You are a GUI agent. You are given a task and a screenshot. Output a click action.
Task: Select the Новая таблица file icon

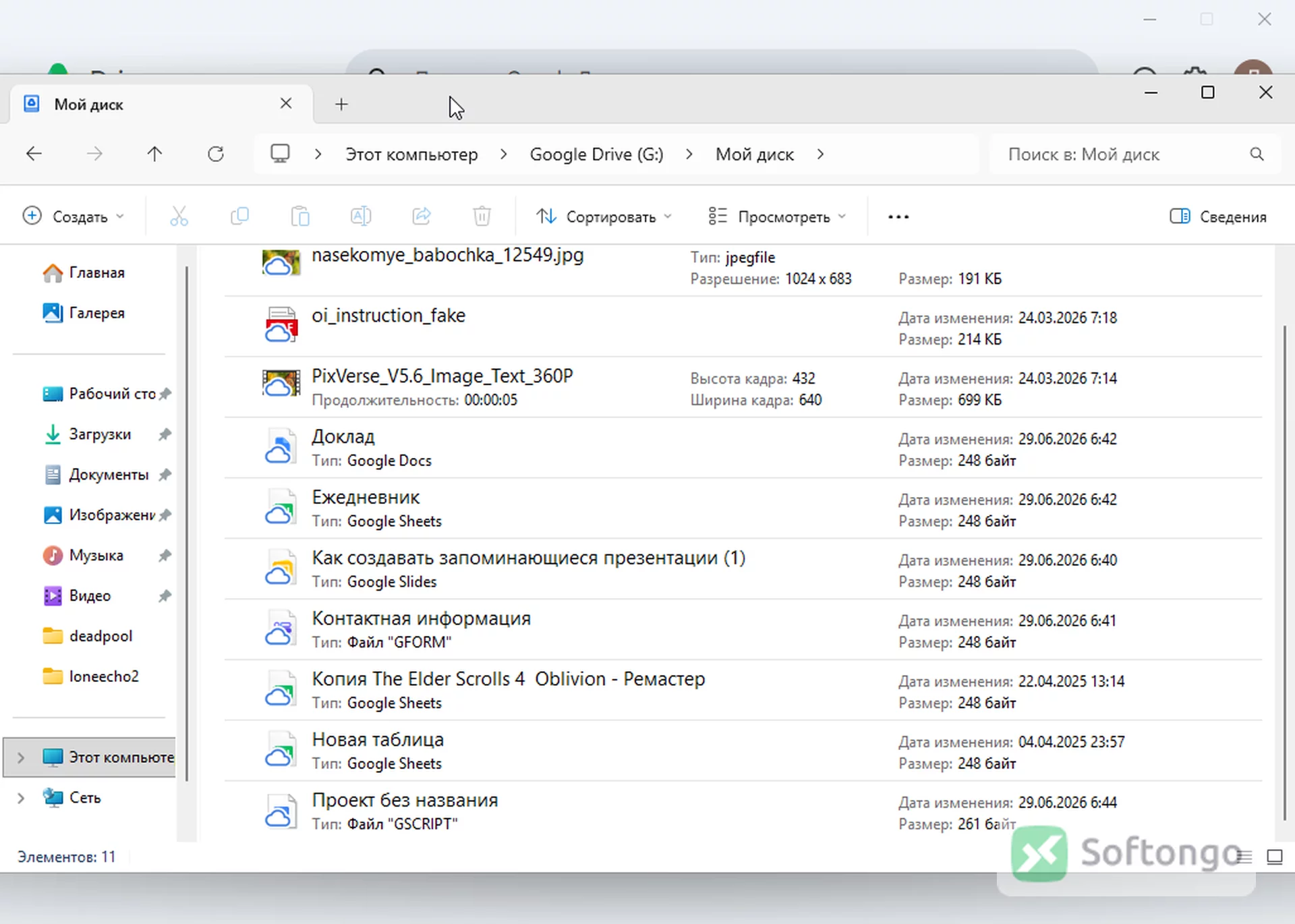tap(280, 749)
